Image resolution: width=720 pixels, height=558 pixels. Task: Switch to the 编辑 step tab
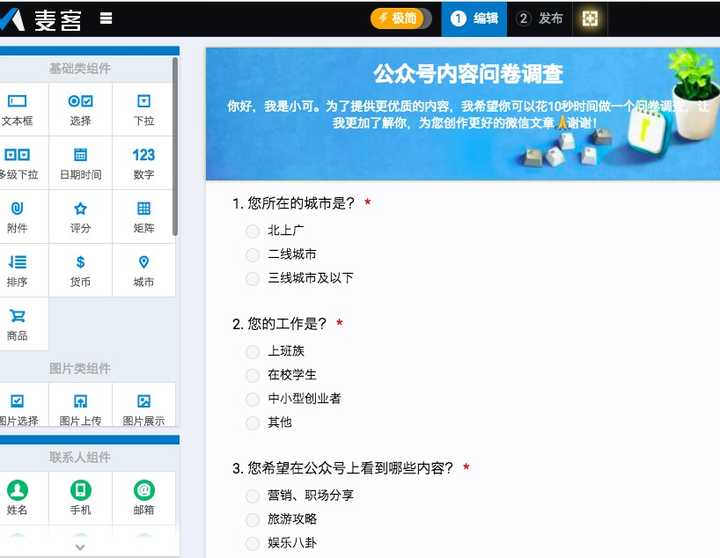[474, 19]
